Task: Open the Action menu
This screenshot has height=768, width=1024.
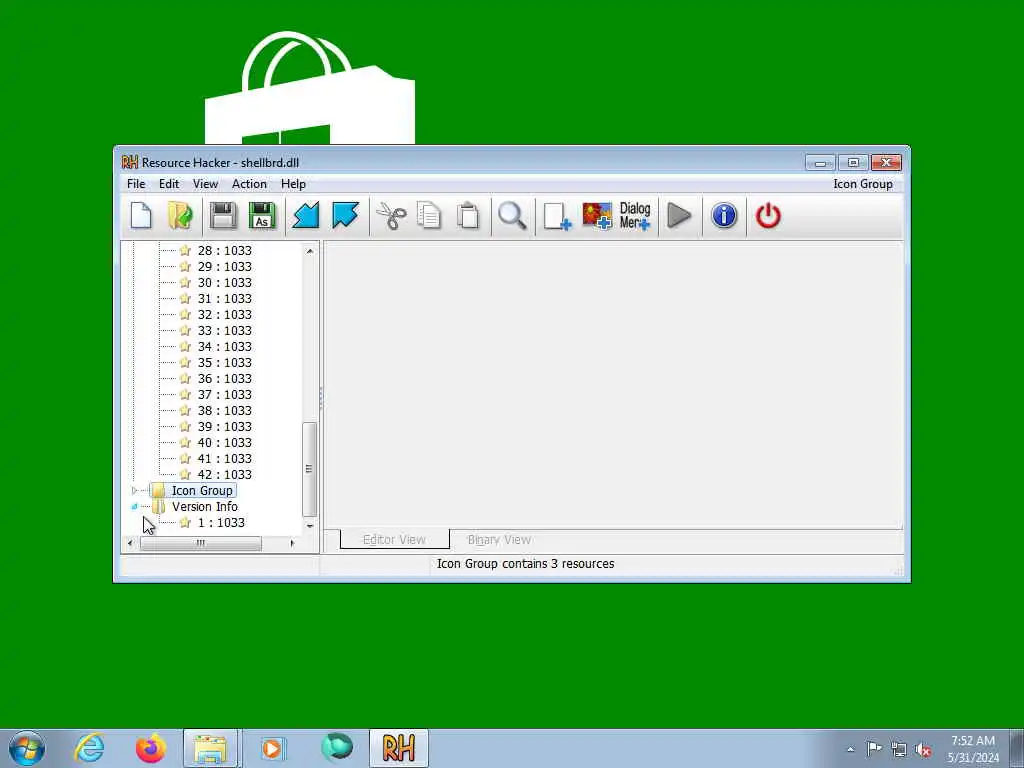Action: point(249,184)
